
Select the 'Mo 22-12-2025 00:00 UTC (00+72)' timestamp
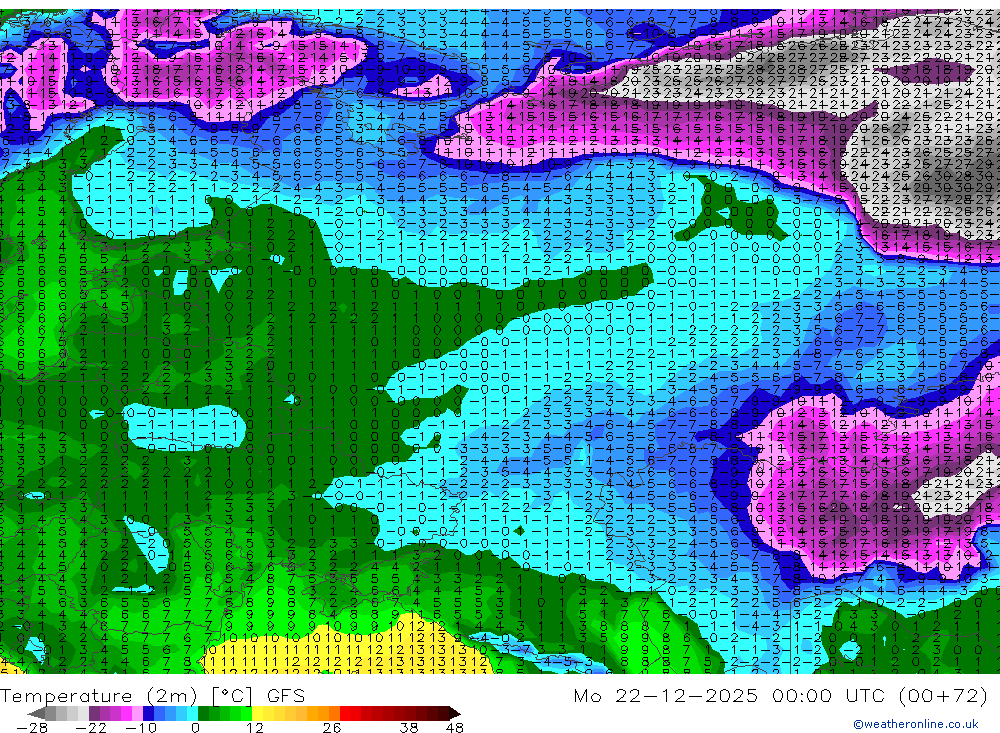tap(781, 695)
